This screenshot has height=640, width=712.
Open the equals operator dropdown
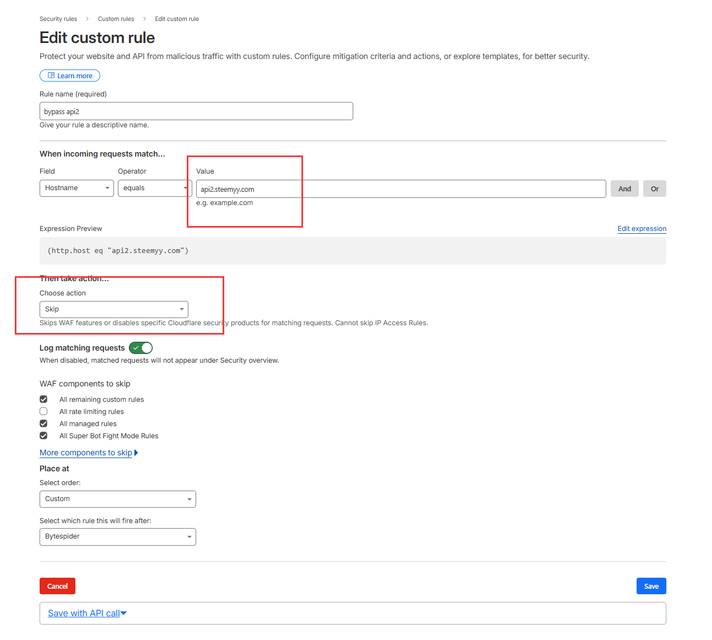pos(150,188)
